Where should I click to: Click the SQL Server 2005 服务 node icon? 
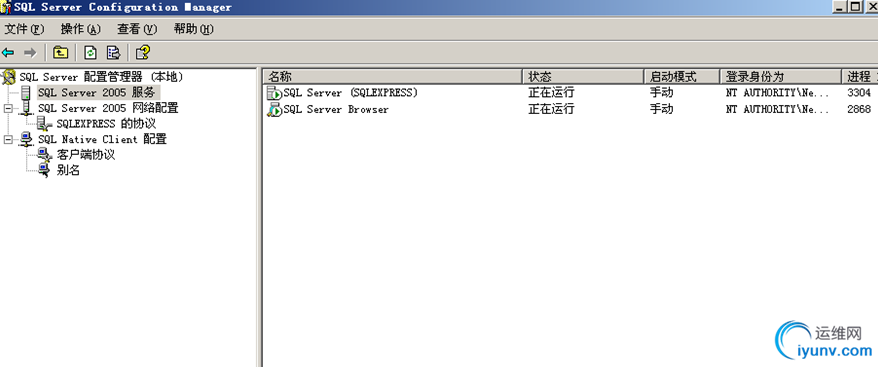26,92
